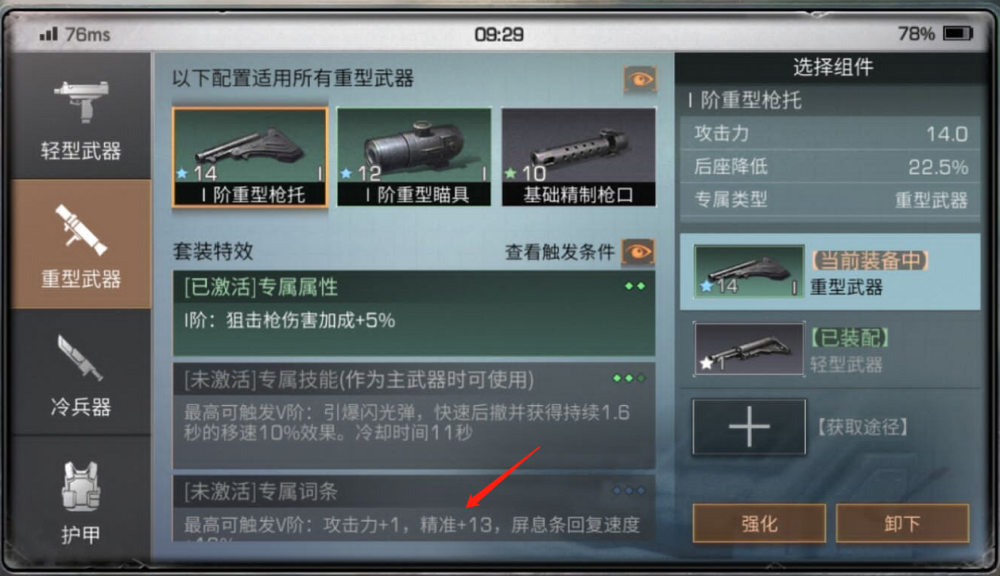Check the battery indicator in the status bar
The width and height of the screenshot is (1000, 576).
(958, 33)
